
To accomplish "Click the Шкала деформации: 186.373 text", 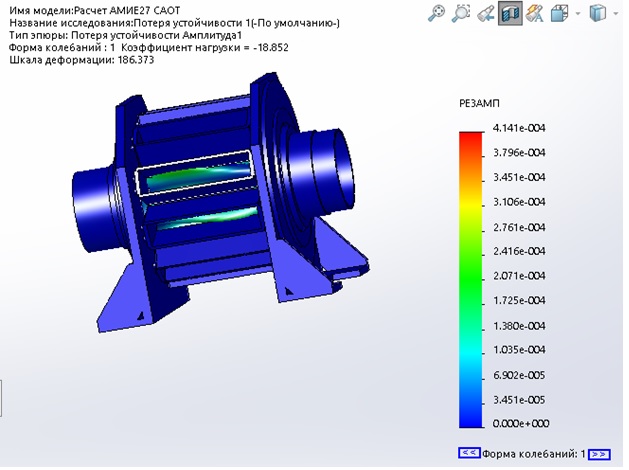I will (x=81, y=60).
